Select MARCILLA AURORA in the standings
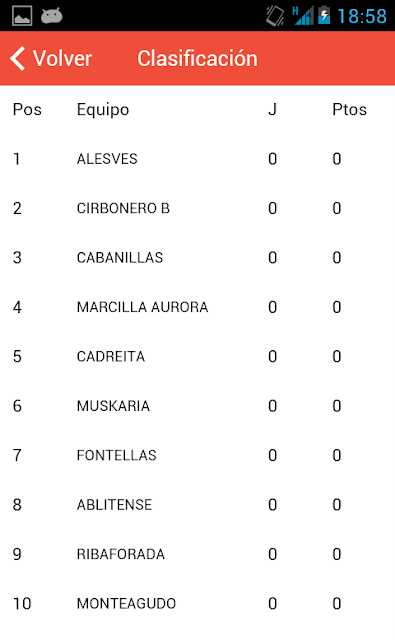395x640 pixels. [x=198, y=307]
